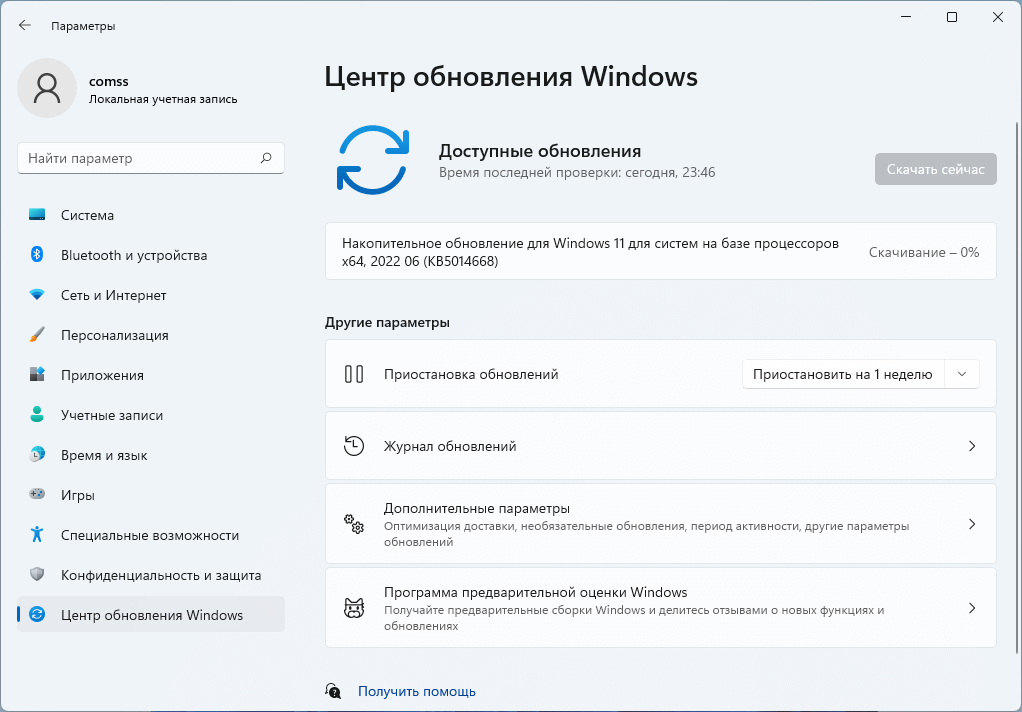This screenshot has height=712, width=1022.
Task: Click the KB5014668 cumulative update entry
Action: pyautogui.click(x=660, y=252)
